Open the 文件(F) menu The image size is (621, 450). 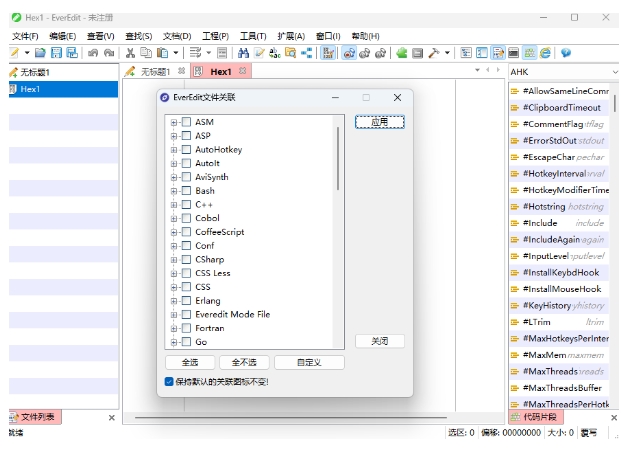[25, 36]
